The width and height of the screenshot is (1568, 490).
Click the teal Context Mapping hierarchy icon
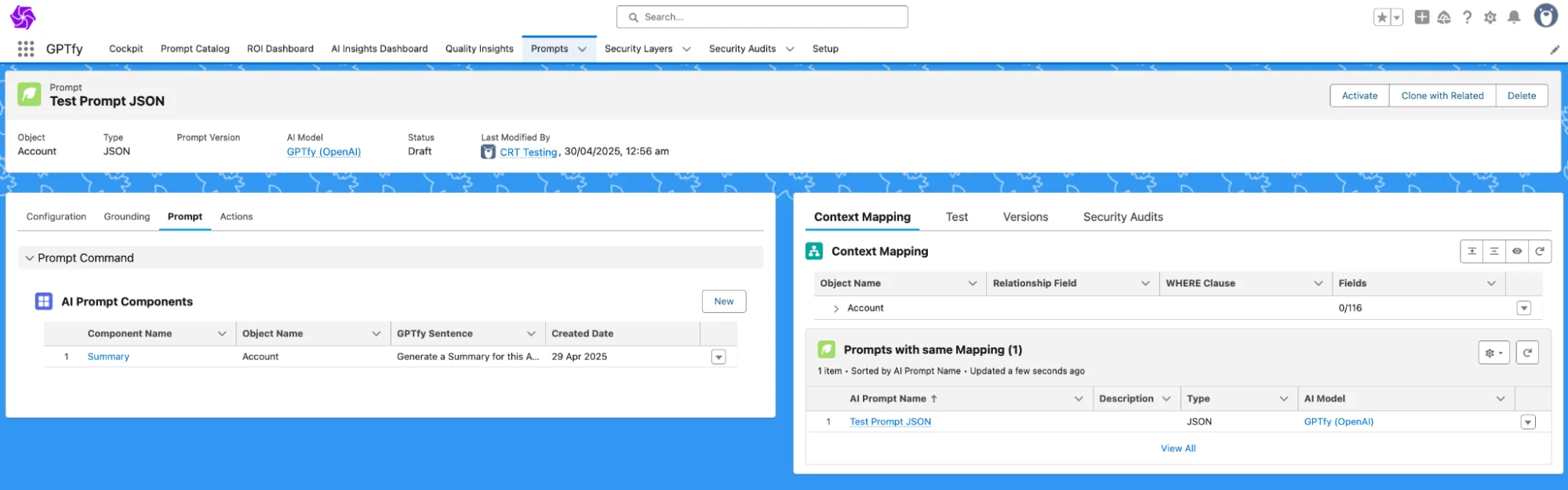coord(814,251)
